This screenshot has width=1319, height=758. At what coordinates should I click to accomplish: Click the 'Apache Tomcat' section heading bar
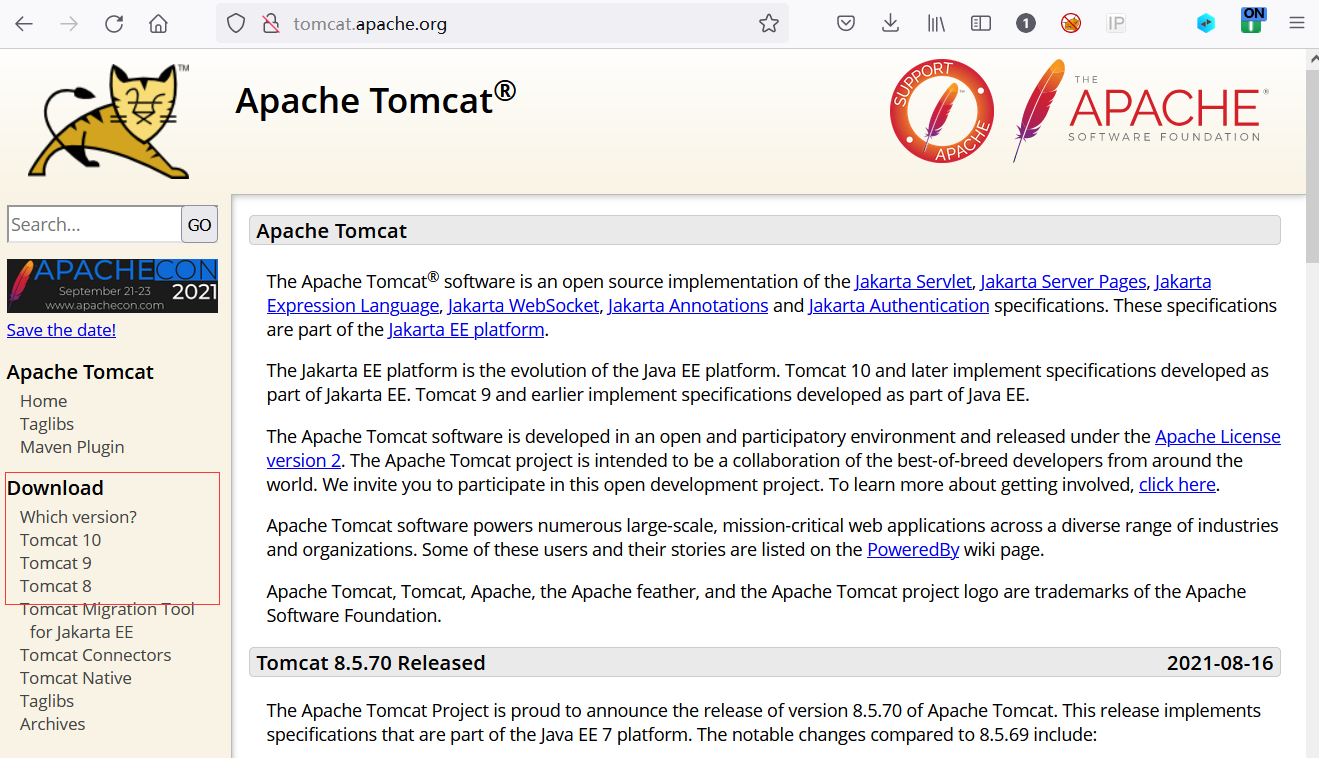tap(765, 231)
